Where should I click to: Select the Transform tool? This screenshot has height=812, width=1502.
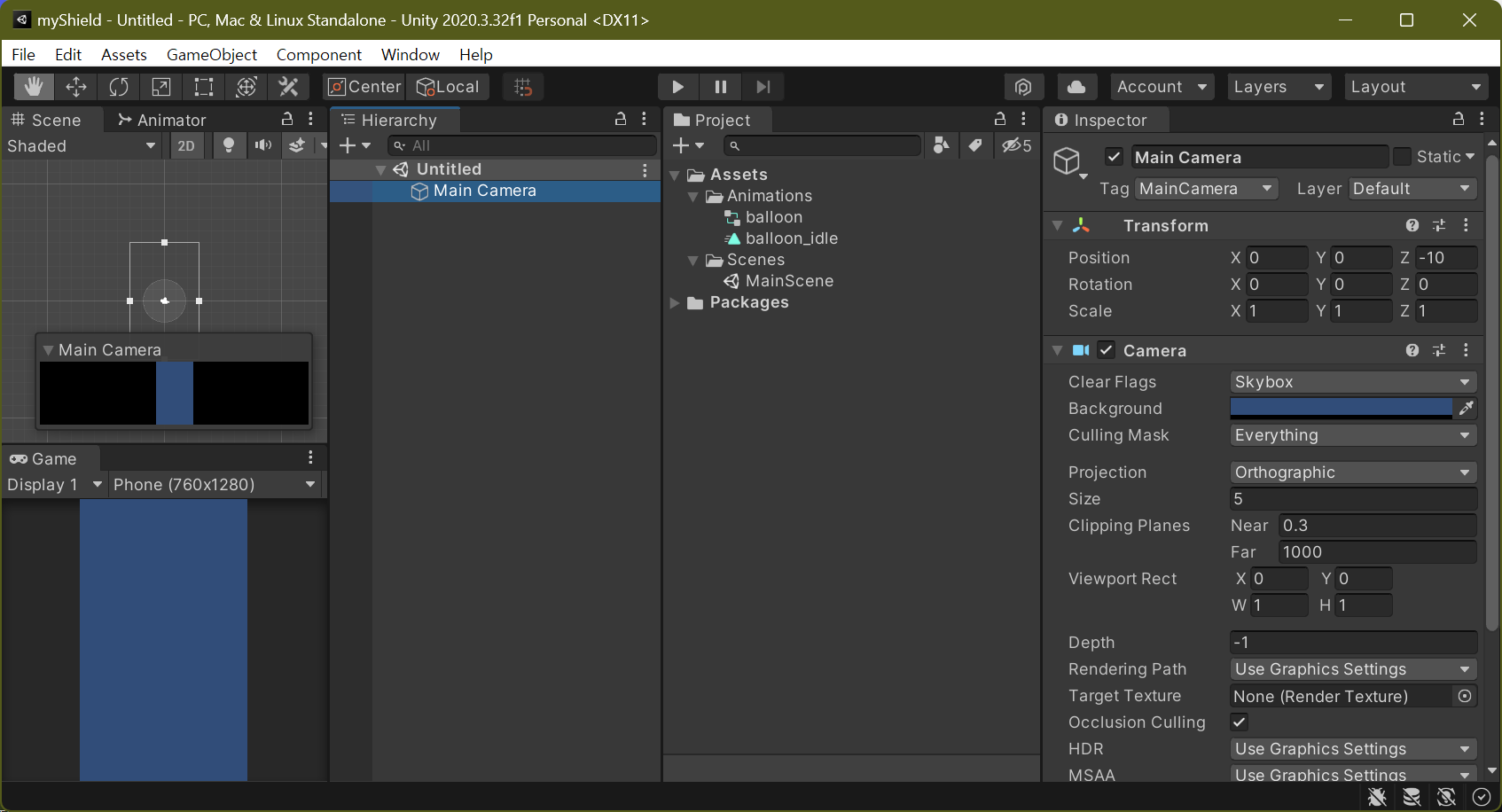tap(246, 87)
